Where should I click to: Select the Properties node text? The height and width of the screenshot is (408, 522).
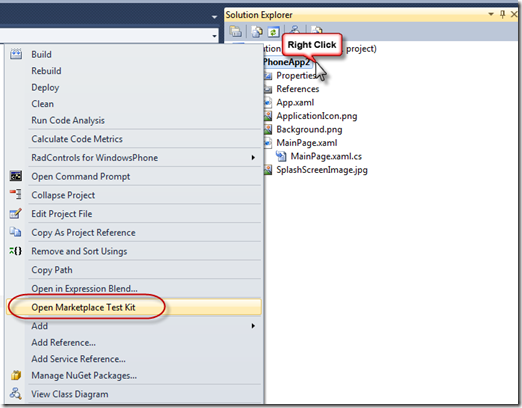[x=296, y=76]
